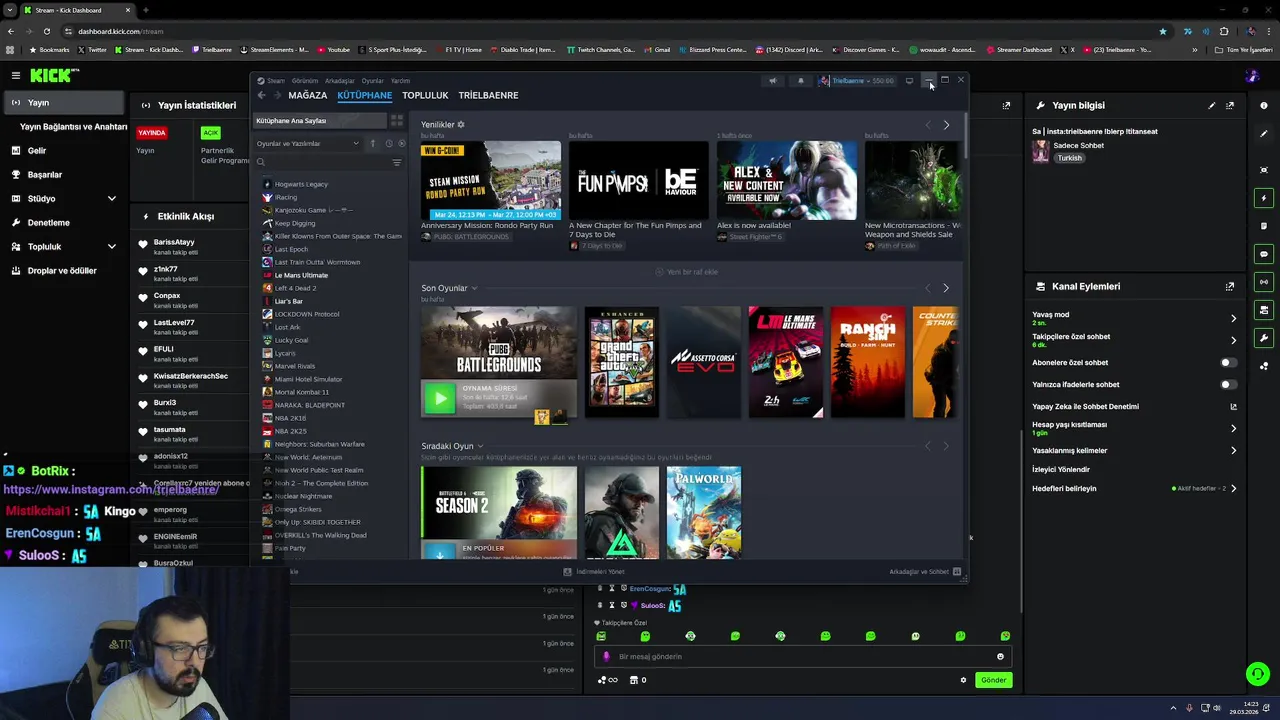
Task: Open Son Oyunlar shelf dropdown
Action: point(474,288)
